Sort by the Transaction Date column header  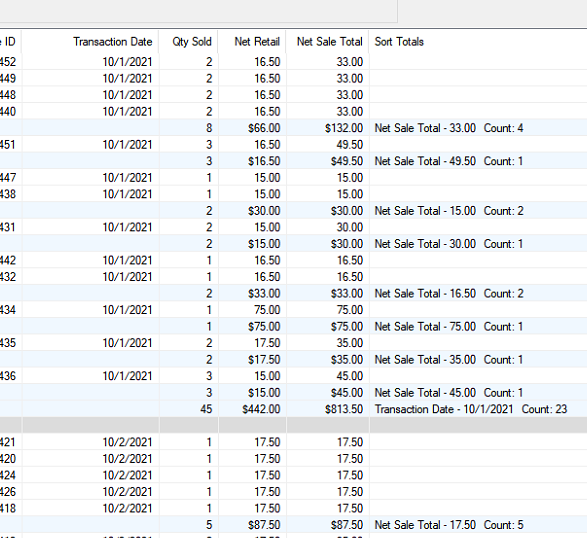click(90, 42)
